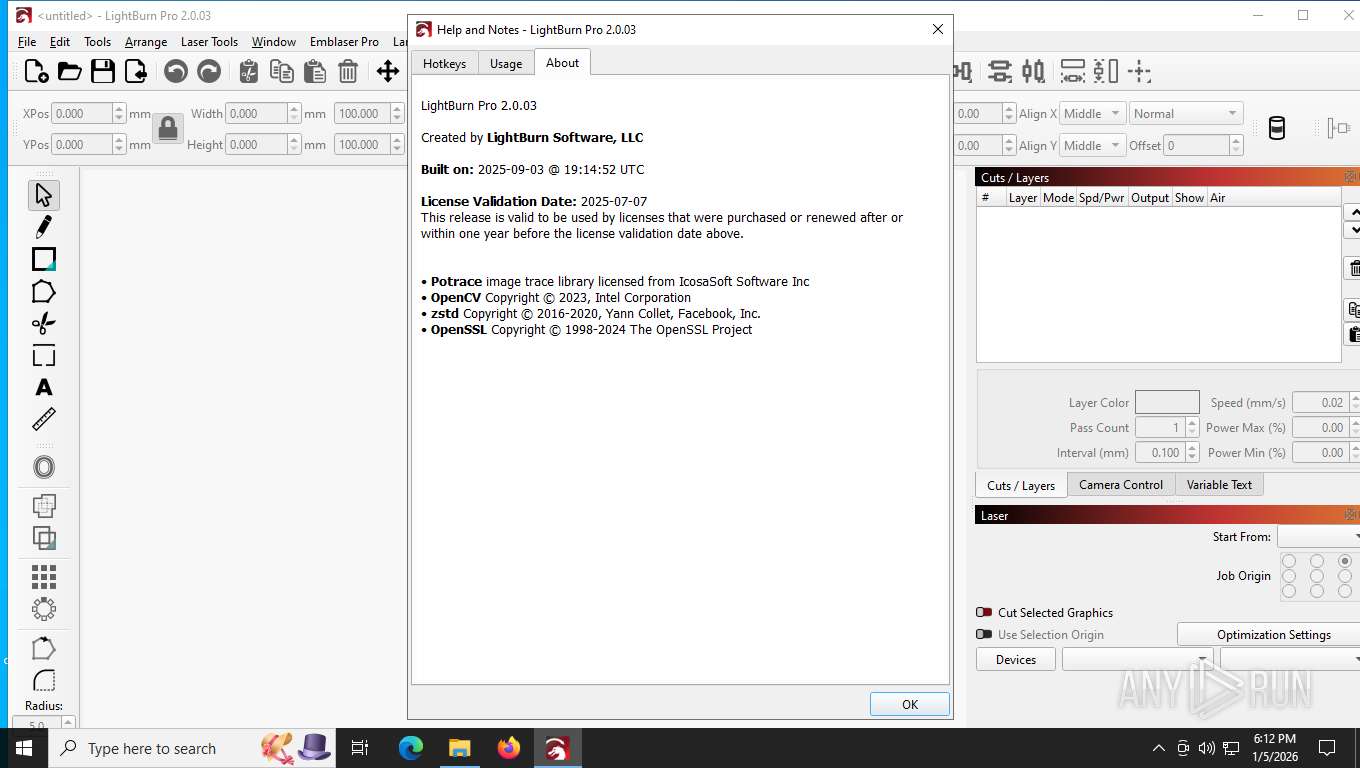Select the Text tool A icon
Screen dimensions: 1360x768
pos(43,387)
